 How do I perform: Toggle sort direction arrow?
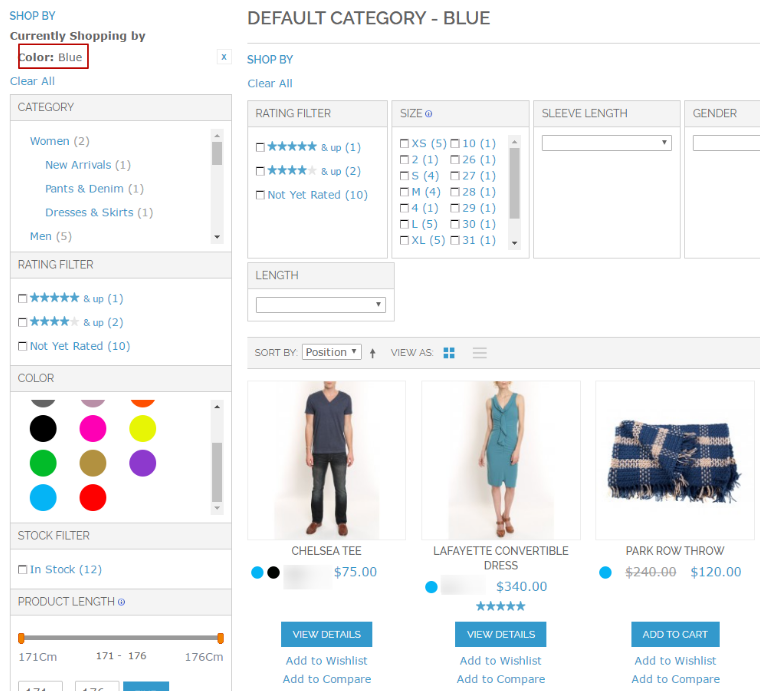(373, 353)
